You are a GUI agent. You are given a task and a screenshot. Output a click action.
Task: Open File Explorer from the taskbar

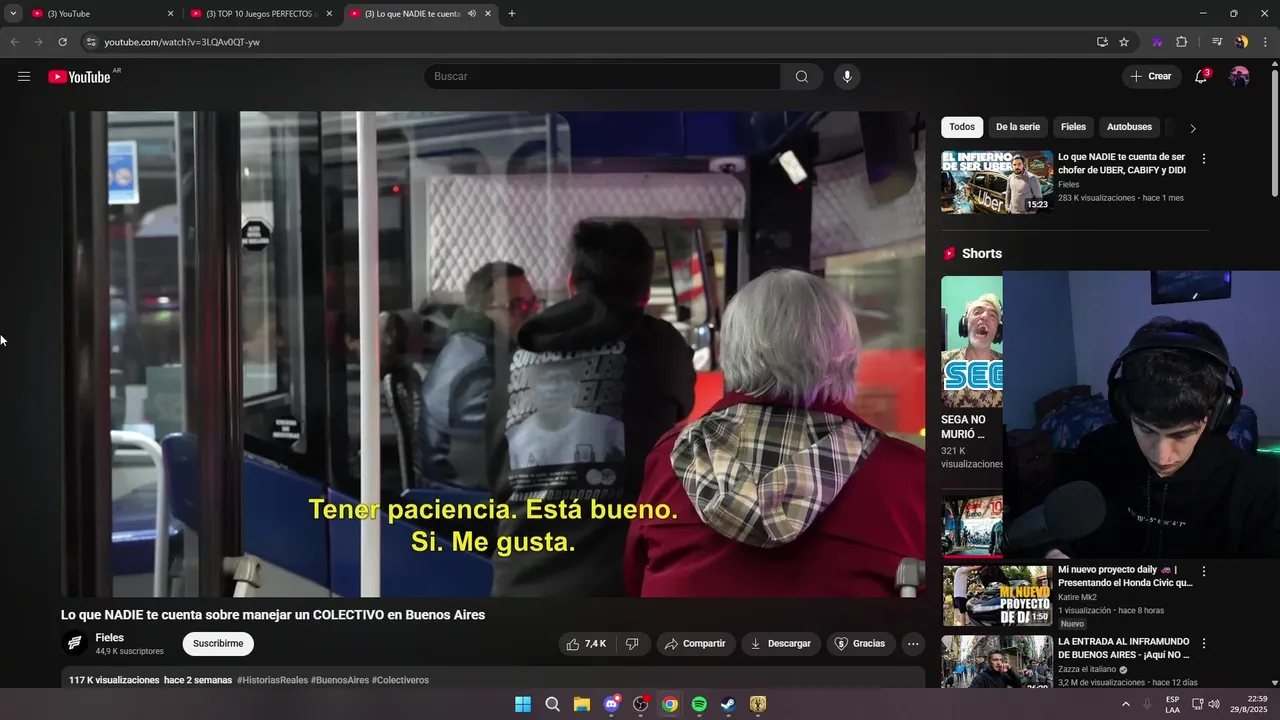[582, 704]
